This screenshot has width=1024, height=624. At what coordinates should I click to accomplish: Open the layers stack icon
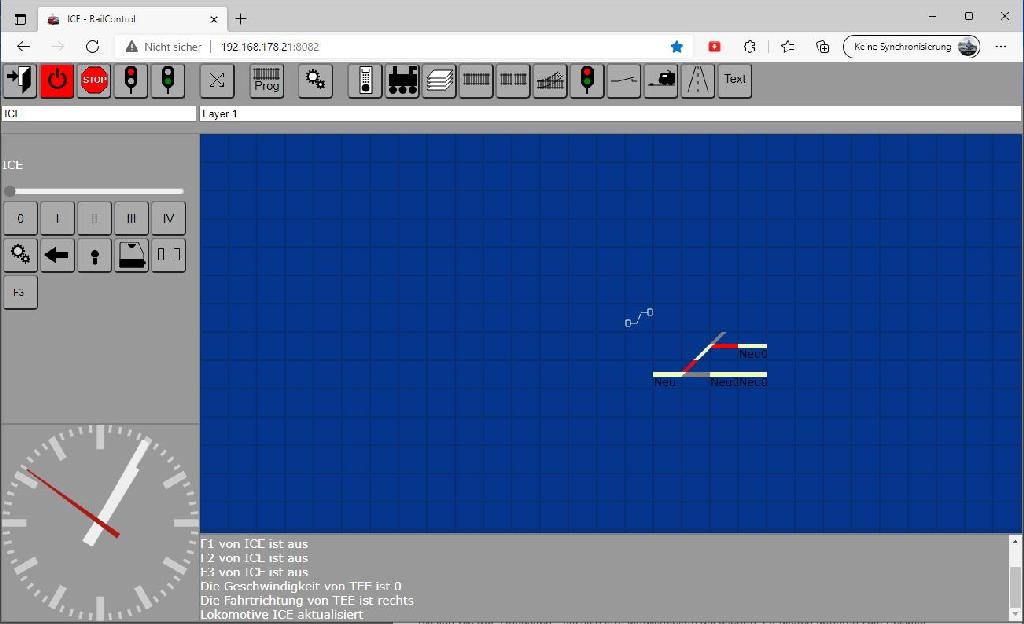click(439, 80)
